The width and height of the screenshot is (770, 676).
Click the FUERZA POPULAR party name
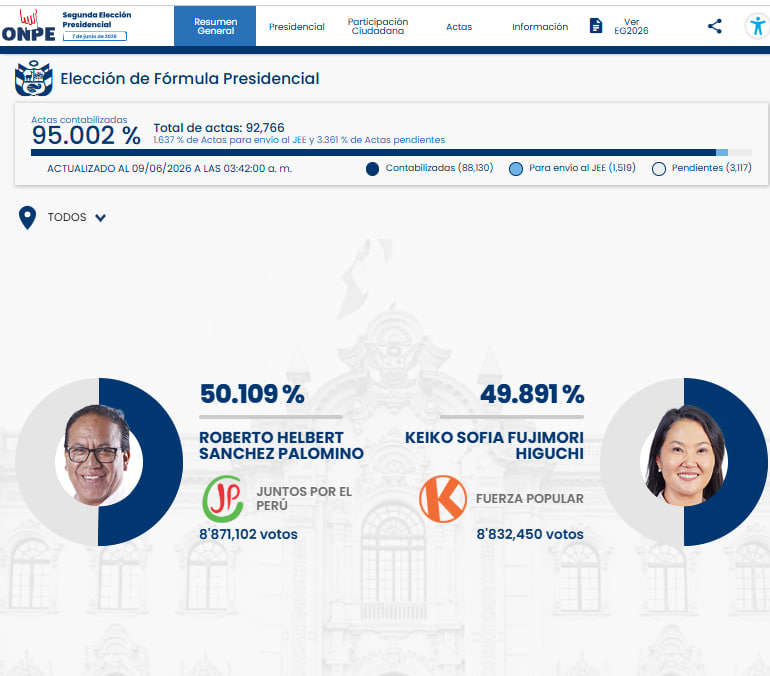pyautogui.click(x=530, y=499)
